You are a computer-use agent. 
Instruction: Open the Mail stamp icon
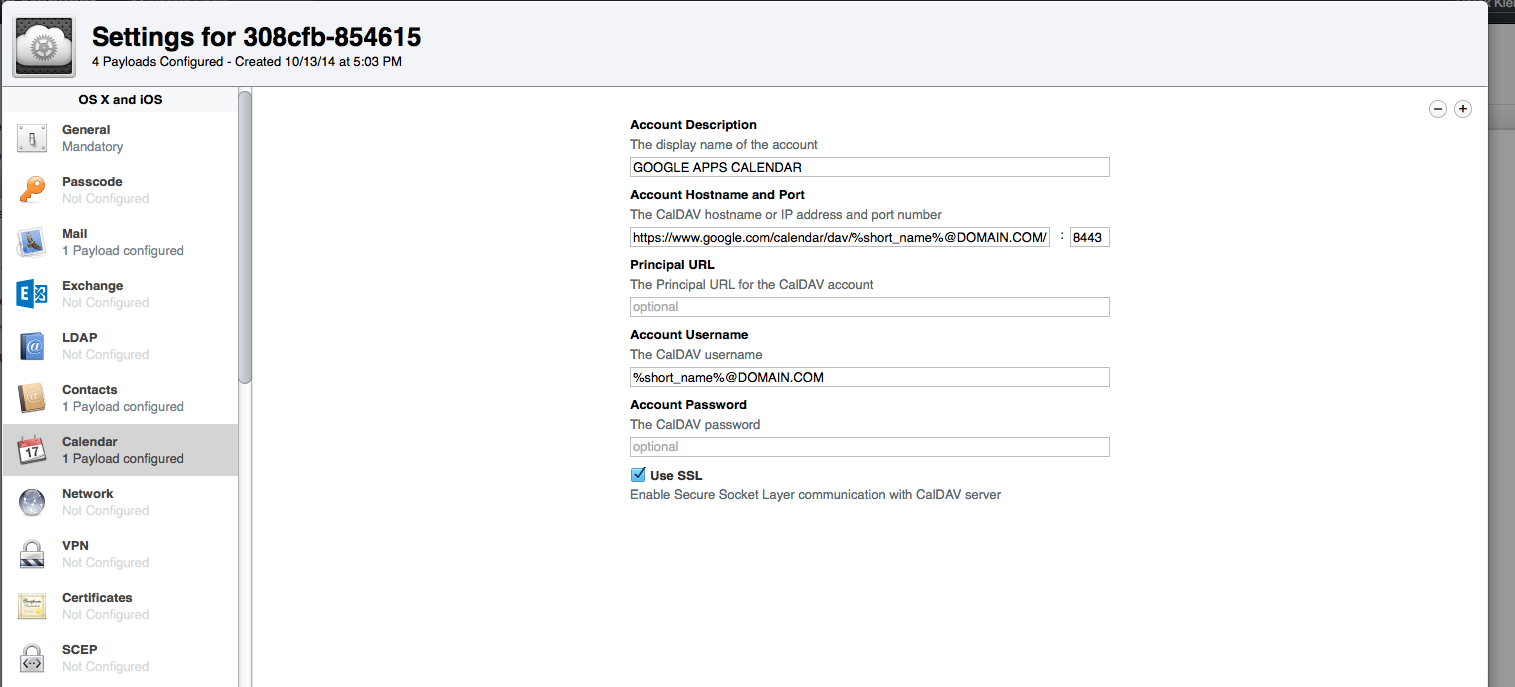[32, 242]
